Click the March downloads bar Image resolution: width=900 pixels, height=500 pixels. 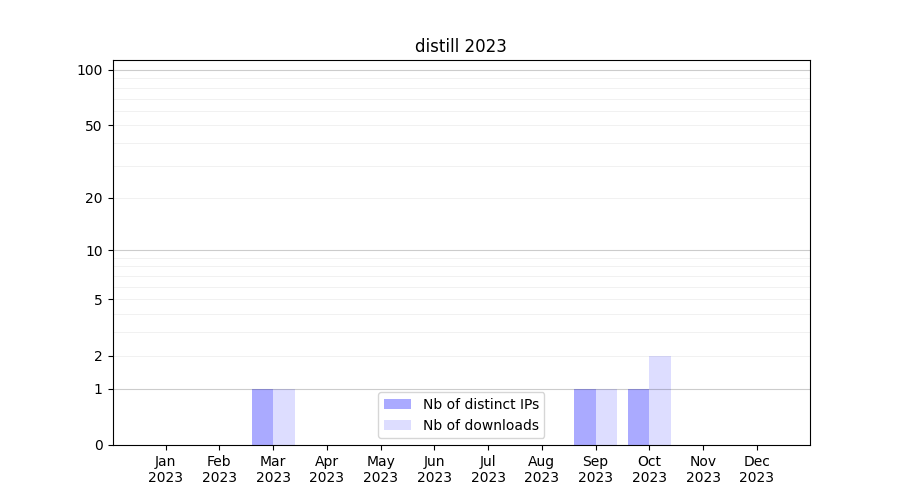(284, 417)
